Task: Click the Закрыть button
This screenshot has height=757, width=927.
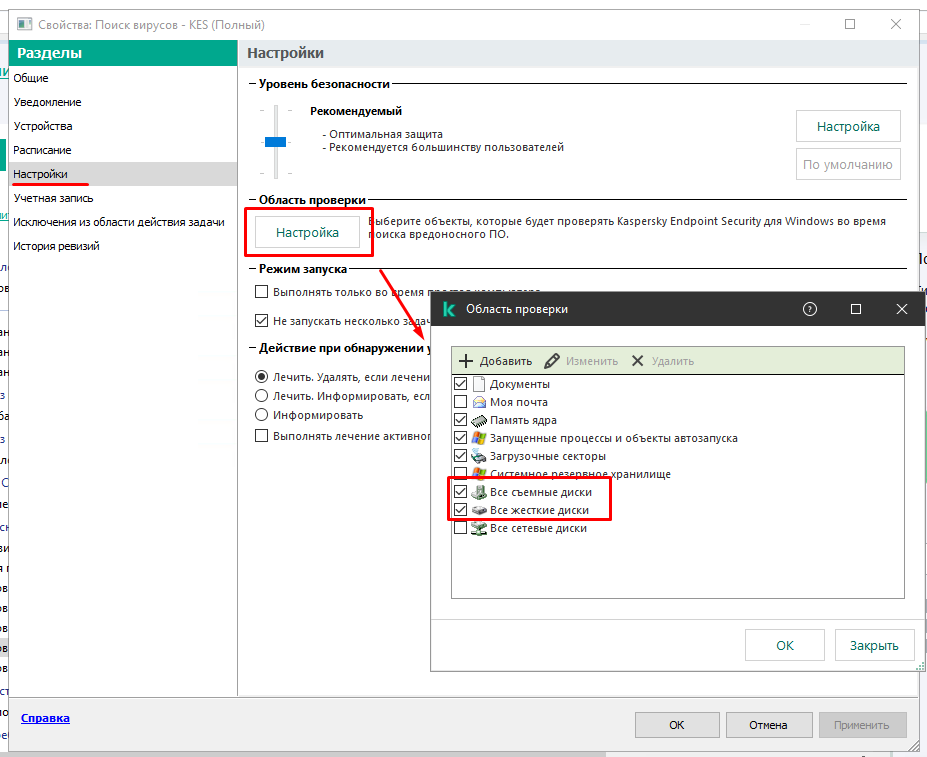Action: point(874,645)
